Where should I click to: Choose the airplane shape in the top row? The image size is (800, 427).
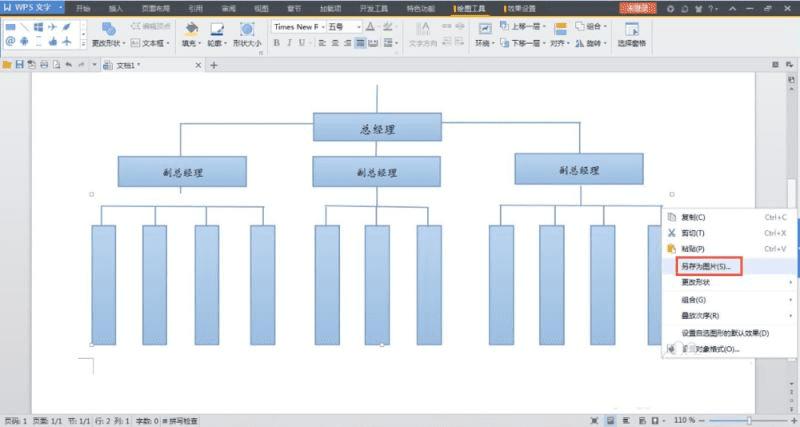coord(52,27)
